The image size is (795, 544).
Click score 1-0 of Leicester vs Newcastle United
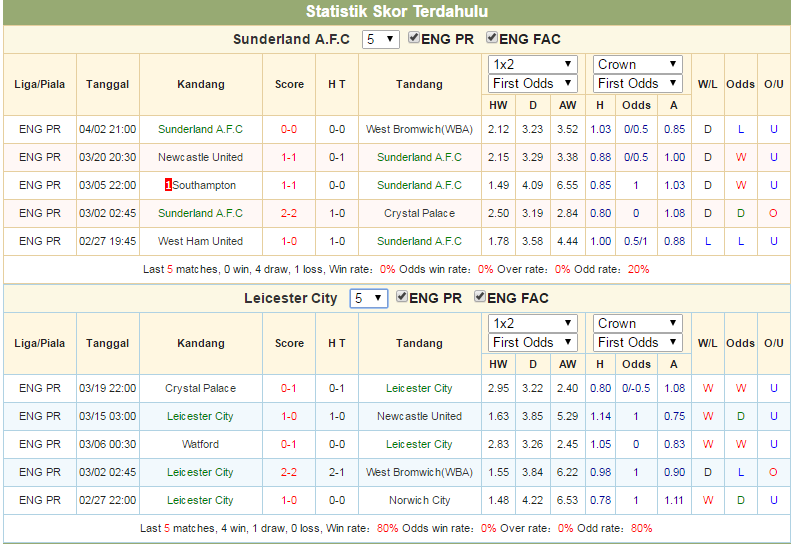tap(289, 416)
